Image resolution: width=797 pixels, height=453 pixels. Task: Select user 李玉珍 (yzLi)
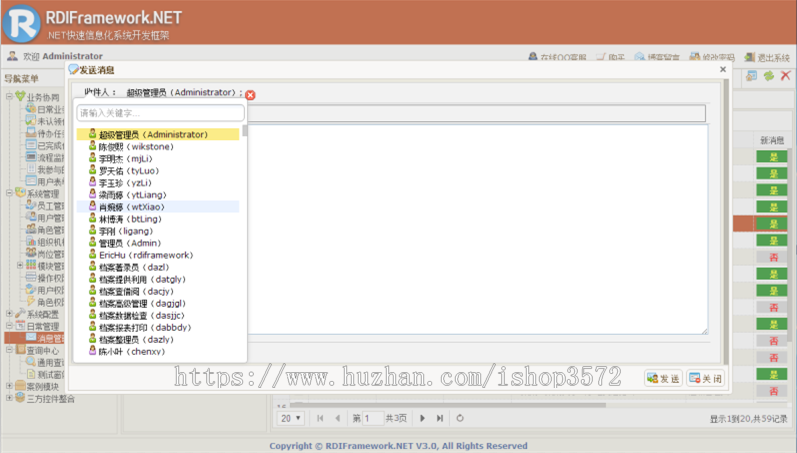pos(158,183)
